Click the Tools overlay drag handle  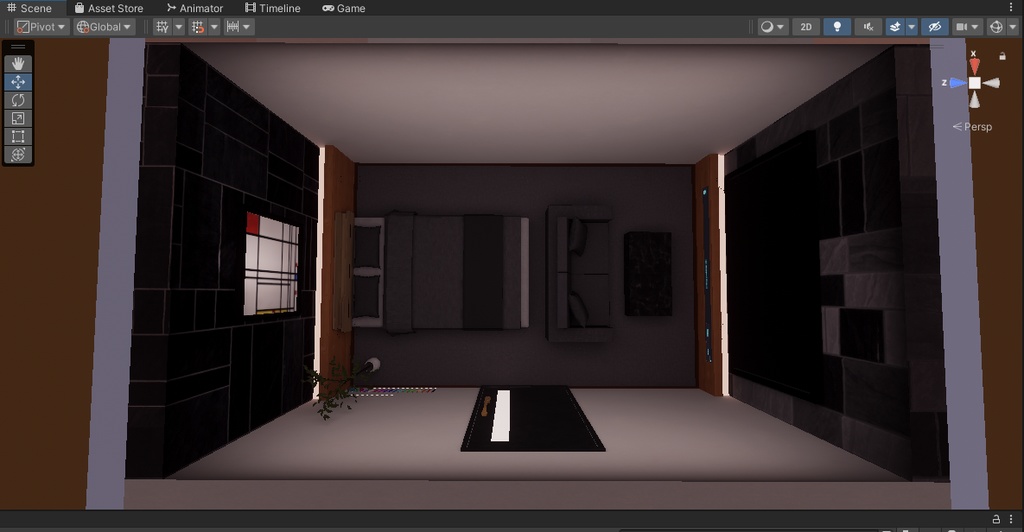point(18,46)
